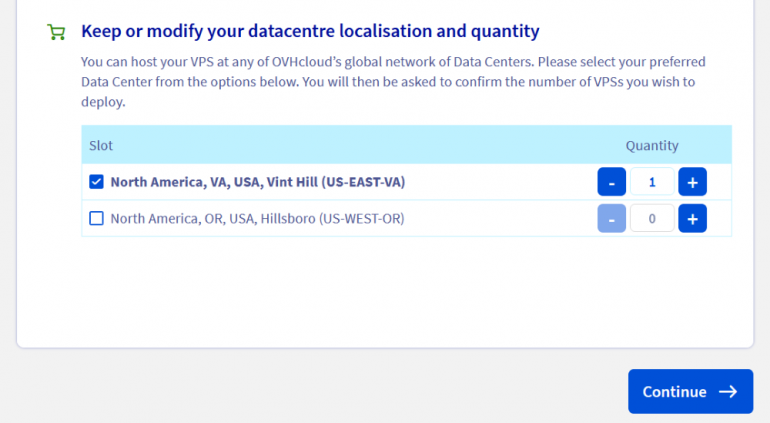Click the Slot column header
The width and height of the screenshot is (770, 423).
point(101,145)
